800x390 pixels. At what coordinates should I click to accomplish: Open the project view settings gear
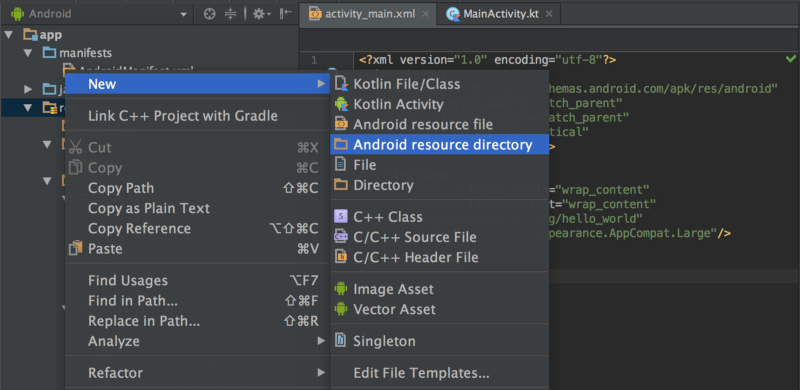[x=262, y=14]
